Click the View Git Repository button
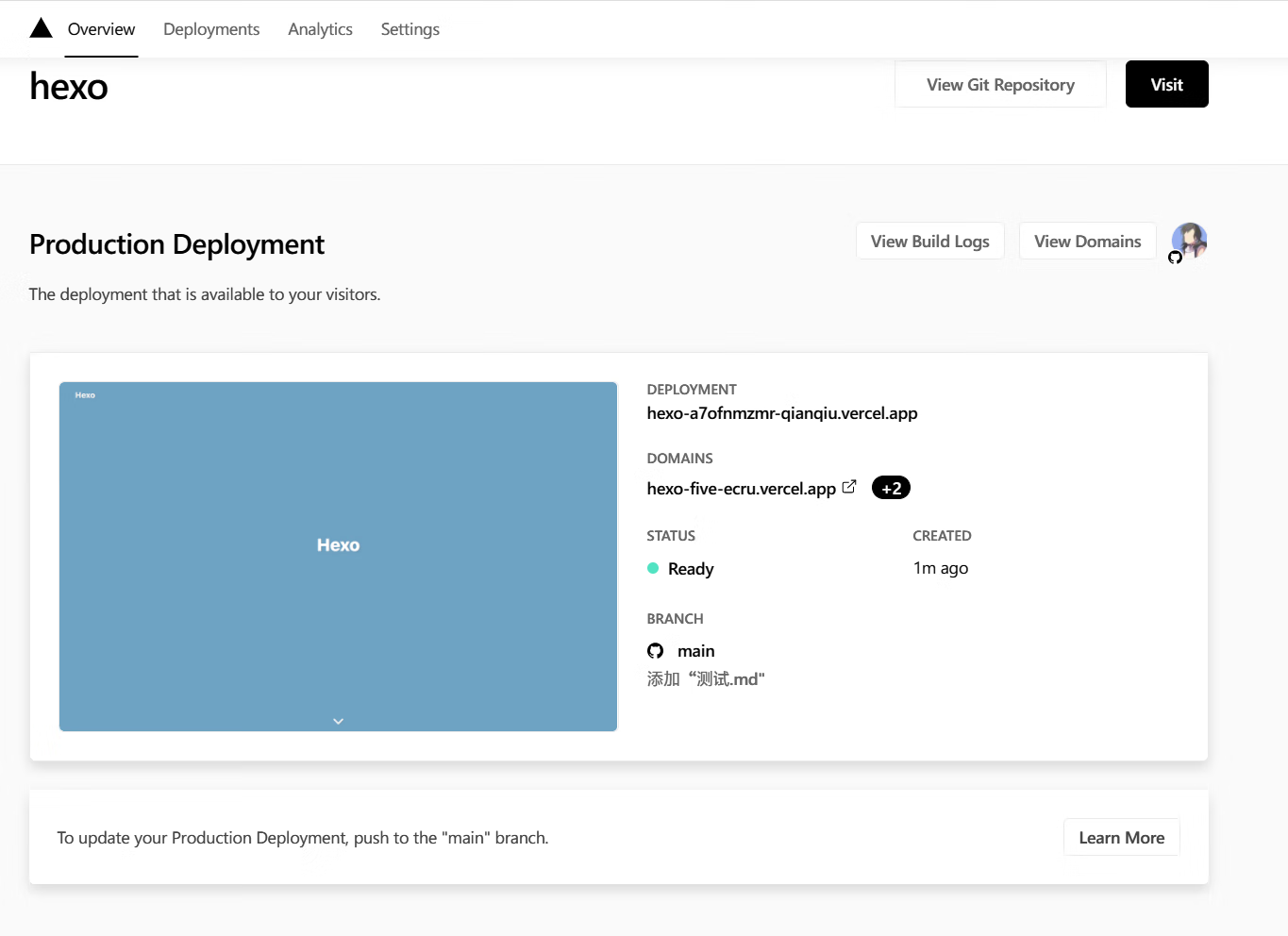 1000,84
